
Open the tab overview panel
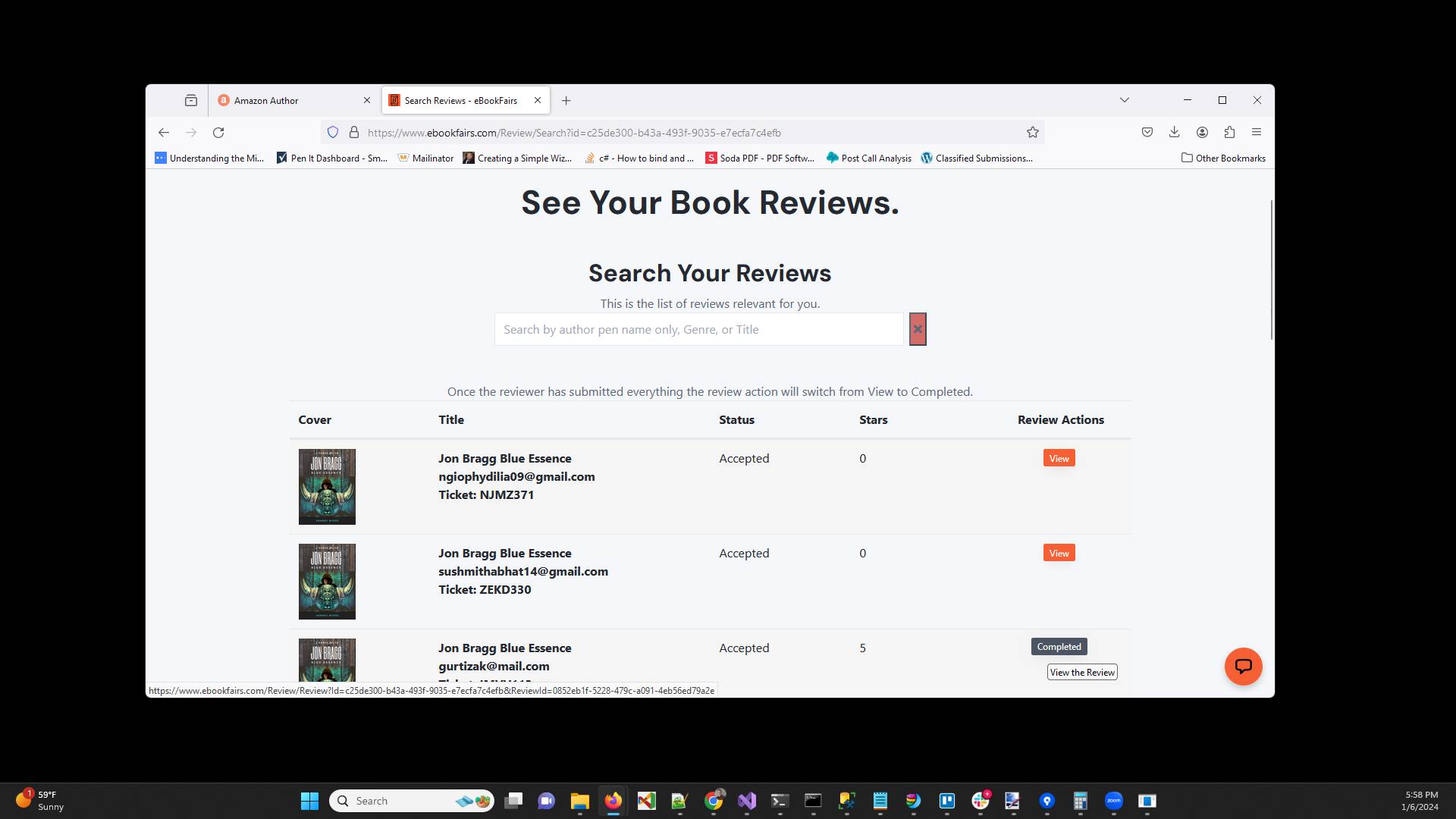(190, 99)
